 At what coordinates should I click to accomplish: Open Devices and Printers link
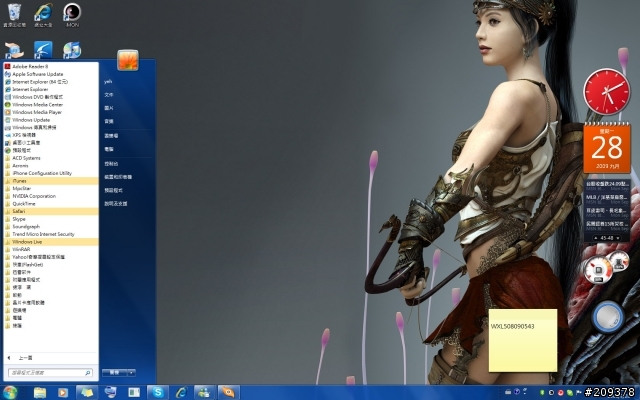(118, 177)
